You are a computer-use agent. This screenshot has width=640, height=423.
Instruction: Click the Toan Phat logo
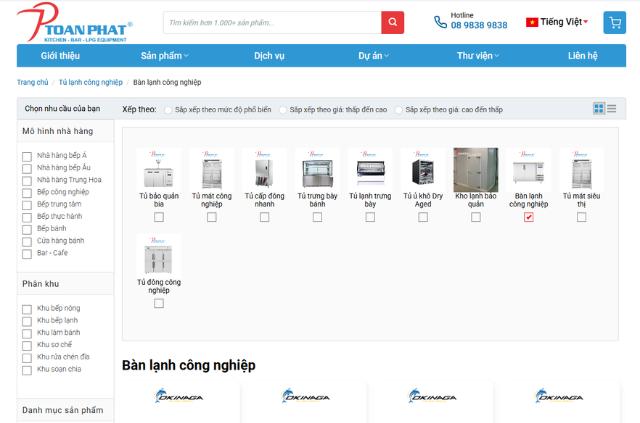tap(75, 22)
